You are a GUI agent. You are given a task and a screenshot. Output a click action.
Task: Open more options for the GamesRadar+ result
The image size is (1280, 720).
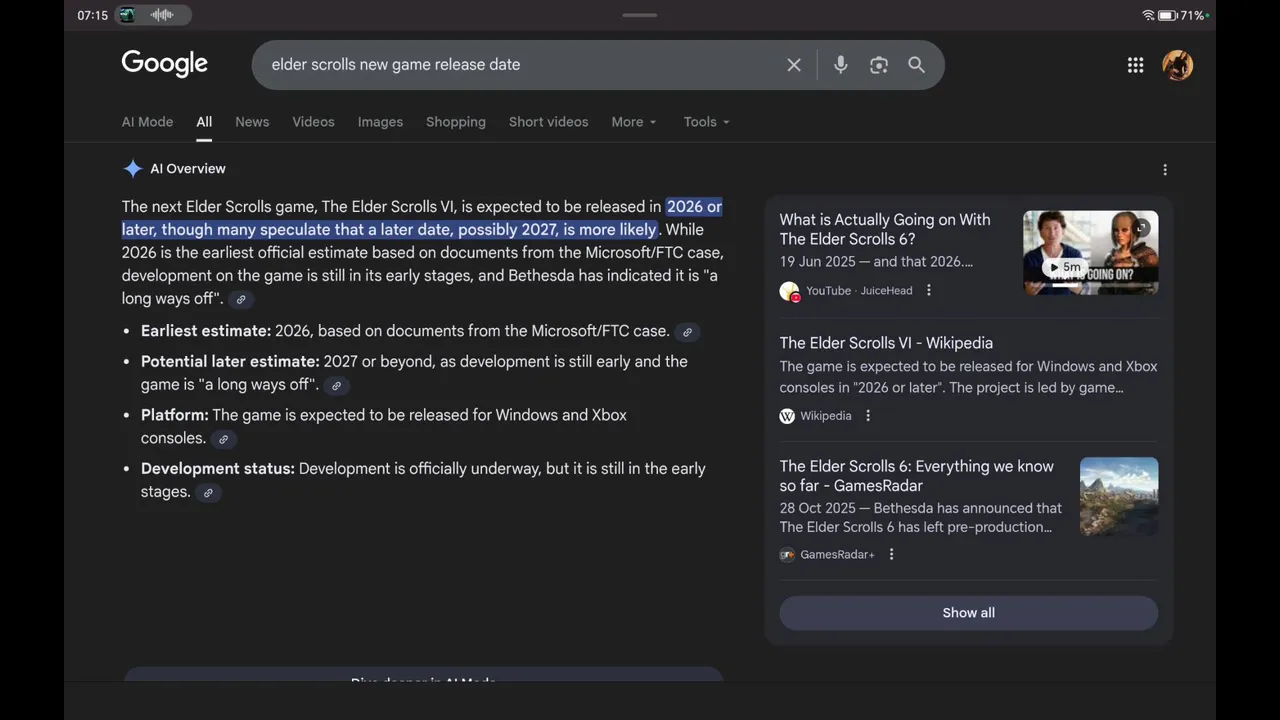pos(891,554)
